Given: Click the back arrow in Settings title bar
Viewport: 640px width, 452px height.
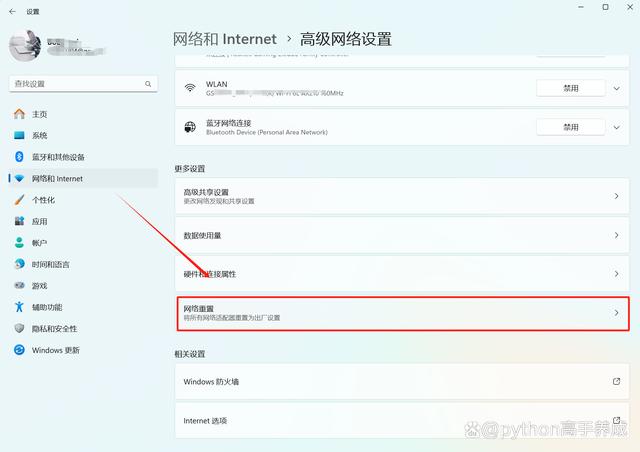Looking at the screenshot, I should click(12, 11).
